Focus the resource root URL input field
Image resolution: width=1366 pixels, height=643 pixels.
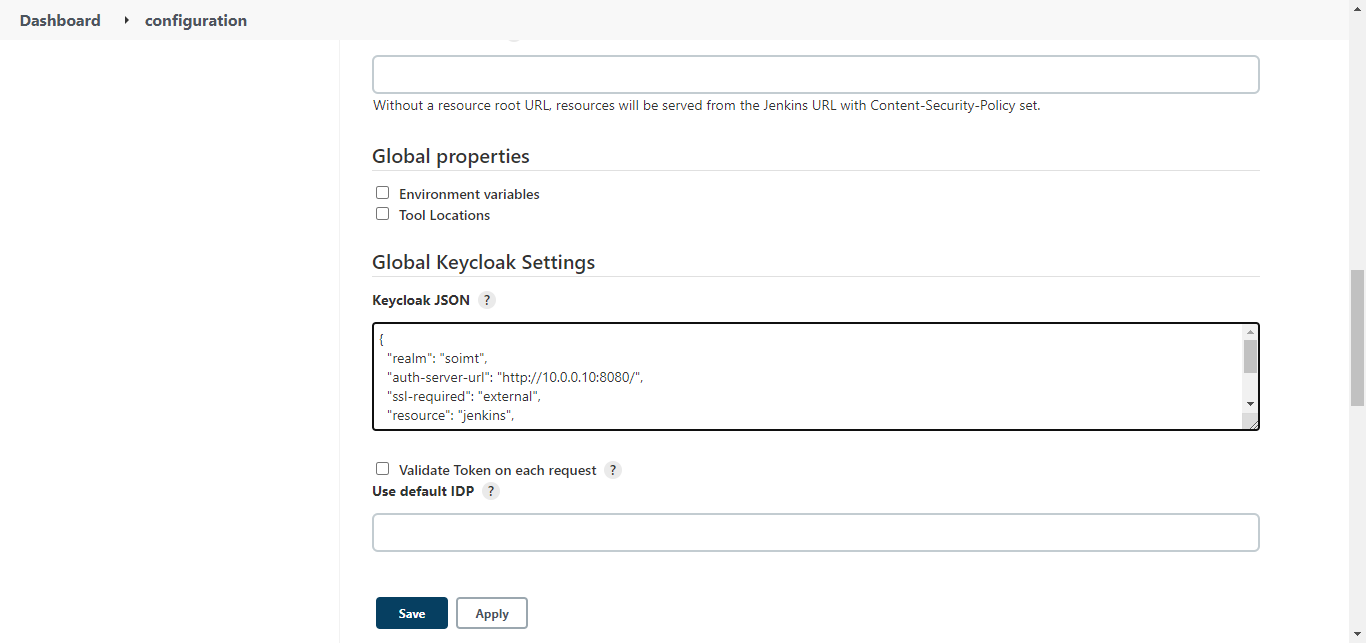click(815, 75)
